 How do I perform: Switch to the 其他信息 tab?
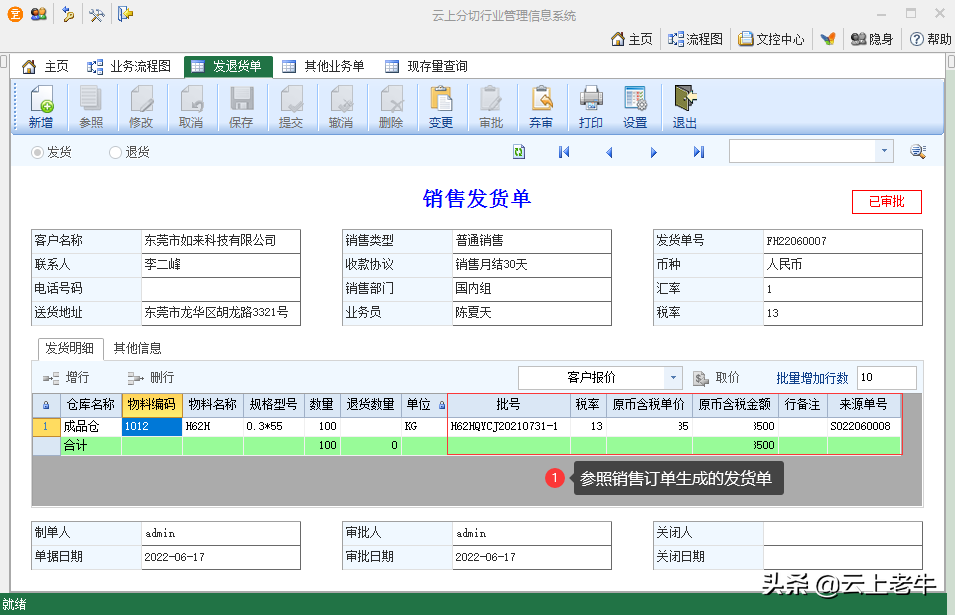click(x=137, y=349)
